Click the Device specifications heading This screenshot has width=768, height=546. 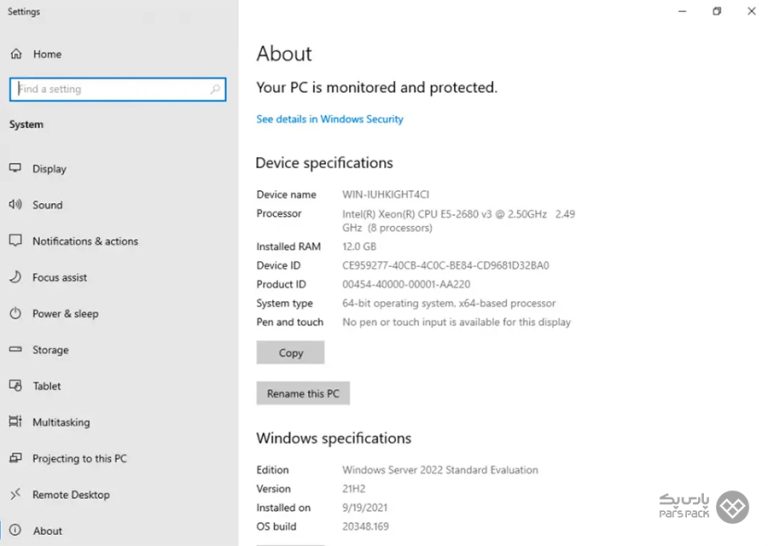coord(324,163)
